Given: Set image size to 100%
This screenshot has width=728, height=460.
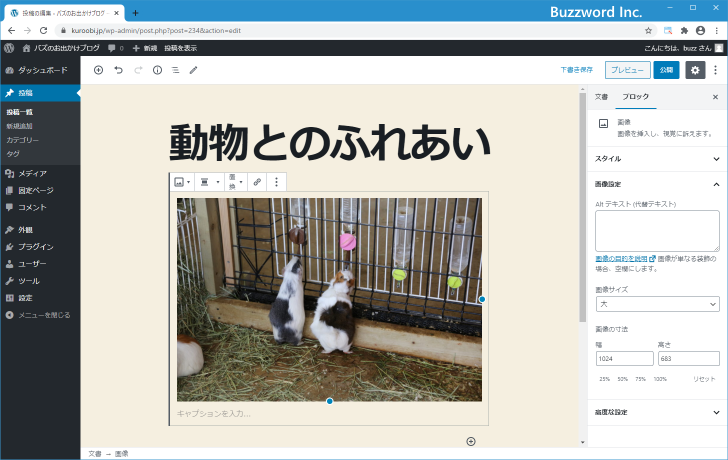Looking at the screenshot, I should [x=660, y=379].
